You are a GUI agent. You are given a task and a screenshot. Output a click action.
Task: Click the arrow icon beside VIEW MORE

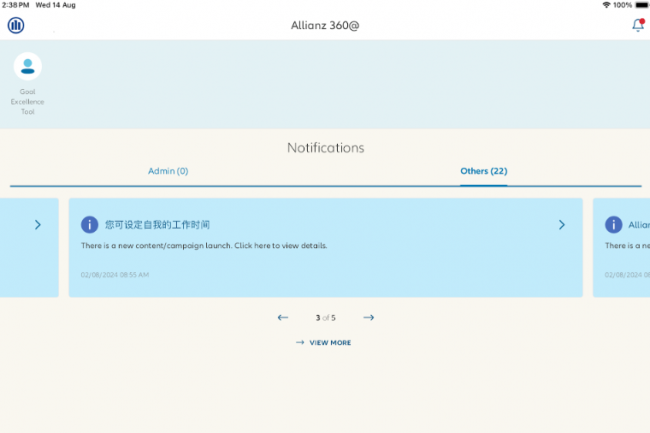click(300, 343)
